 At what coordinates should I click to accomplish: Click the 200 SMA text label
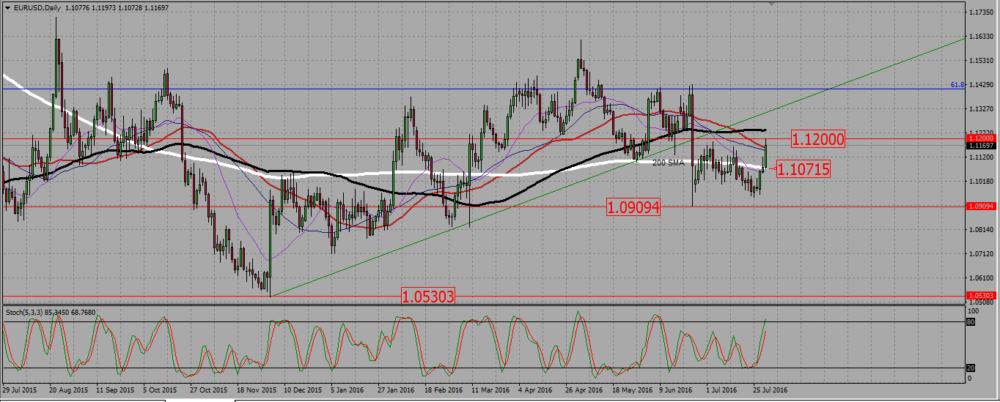tap(668, 163)
